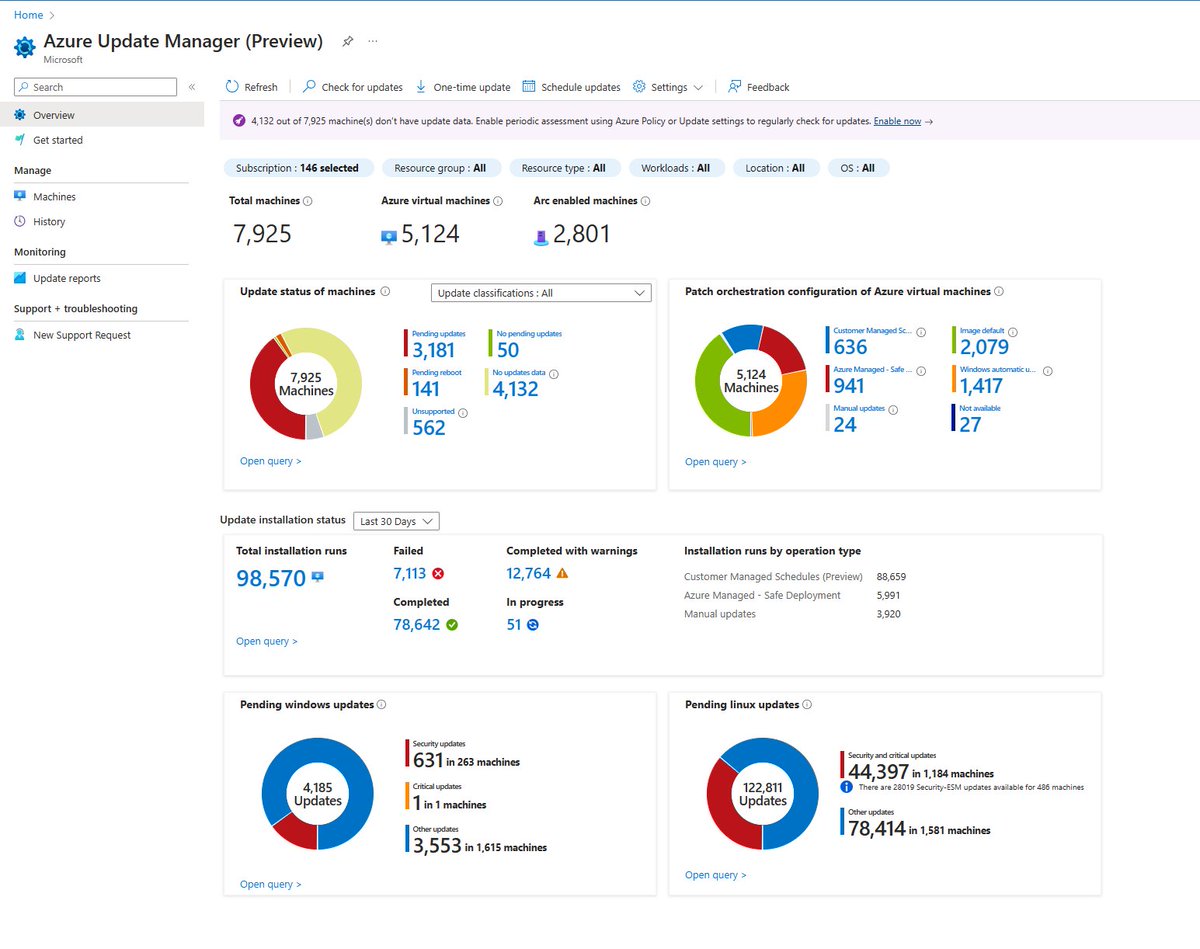The width and height of the screenshot is (1200, 949).
Task: Click the green Image default legend swatch
Action: point(953,340)
